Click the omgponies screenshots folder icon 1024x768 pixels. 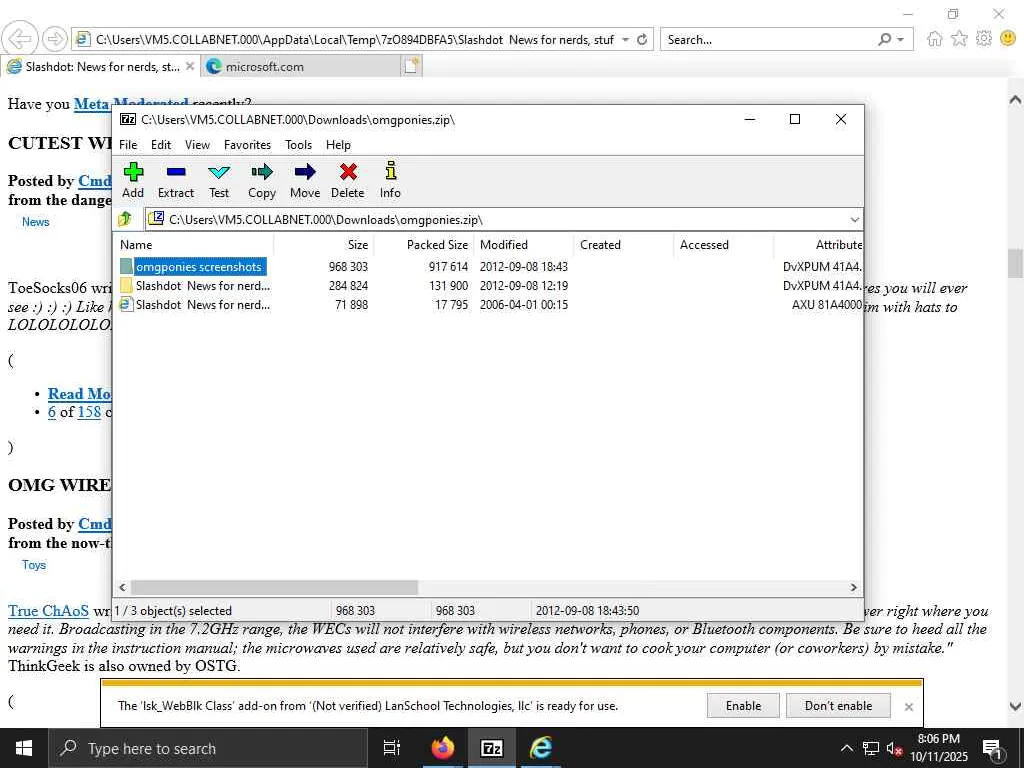(126, 266)
